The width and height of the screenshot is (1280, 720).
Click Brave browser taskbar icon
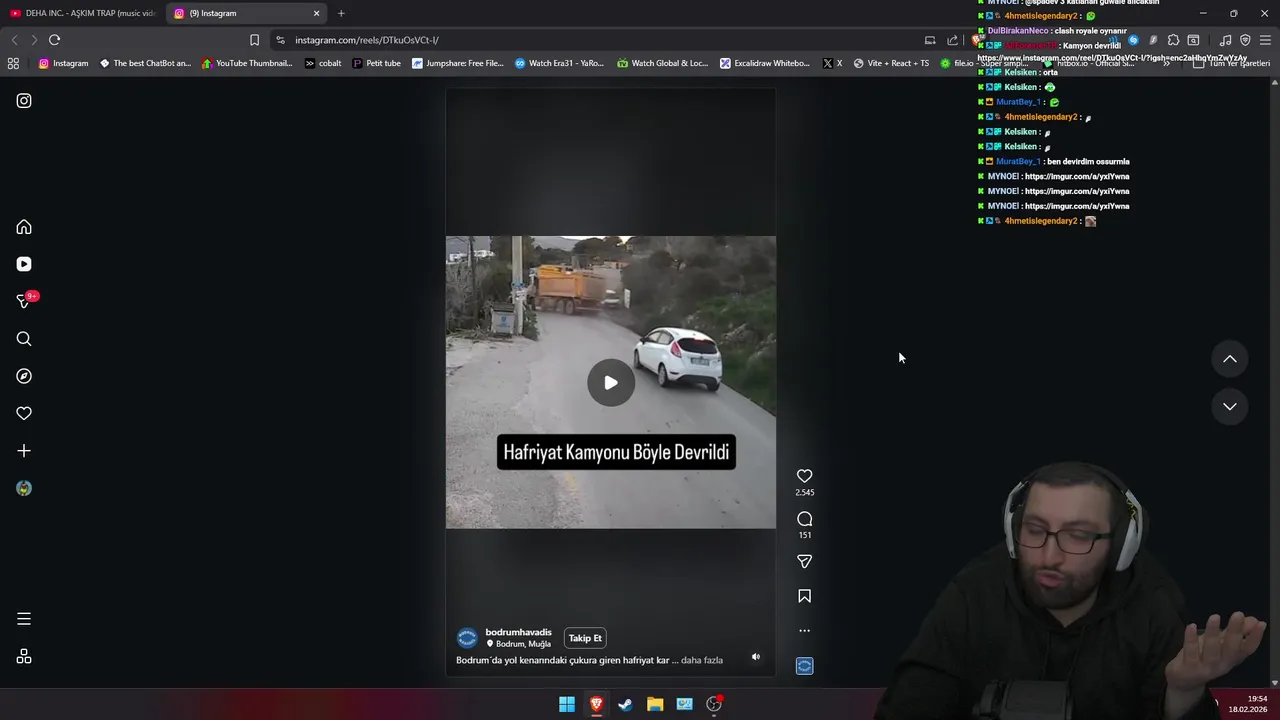click(596, 704)
